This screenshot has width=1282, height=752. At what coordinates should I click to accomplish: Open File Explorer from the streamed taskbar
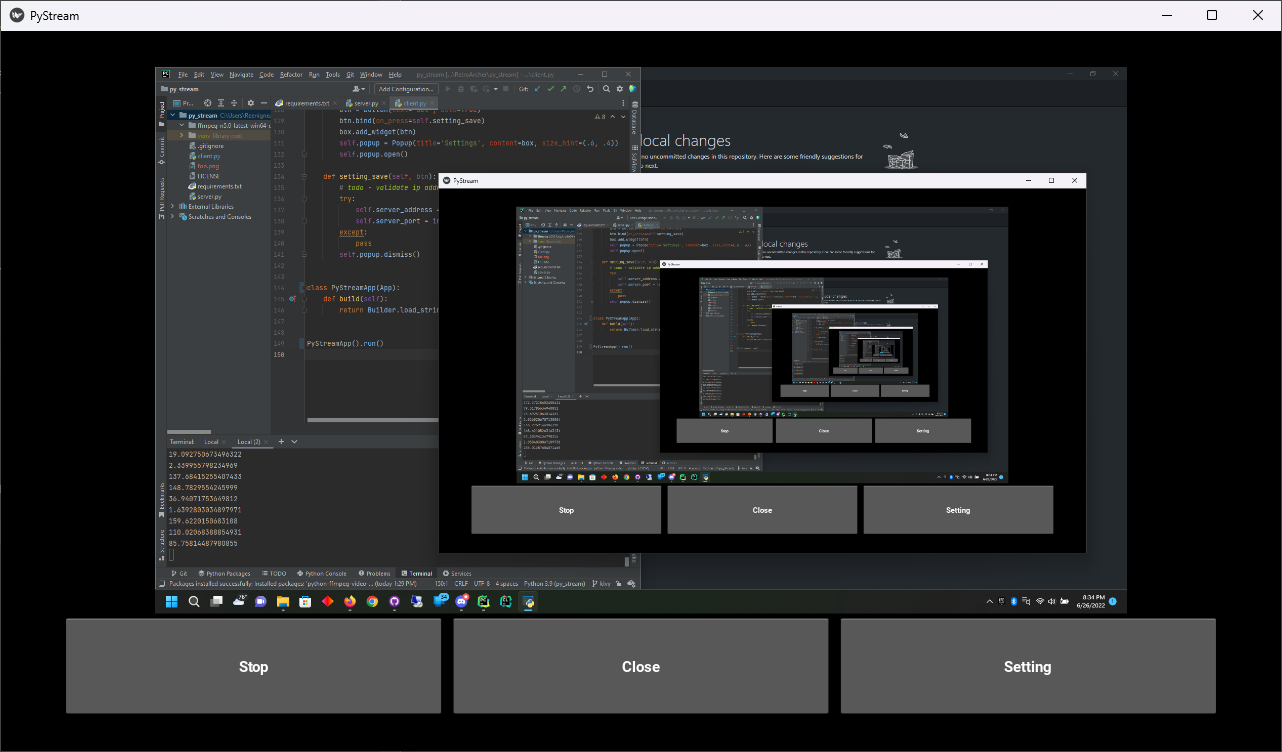(x=283, y=602)
